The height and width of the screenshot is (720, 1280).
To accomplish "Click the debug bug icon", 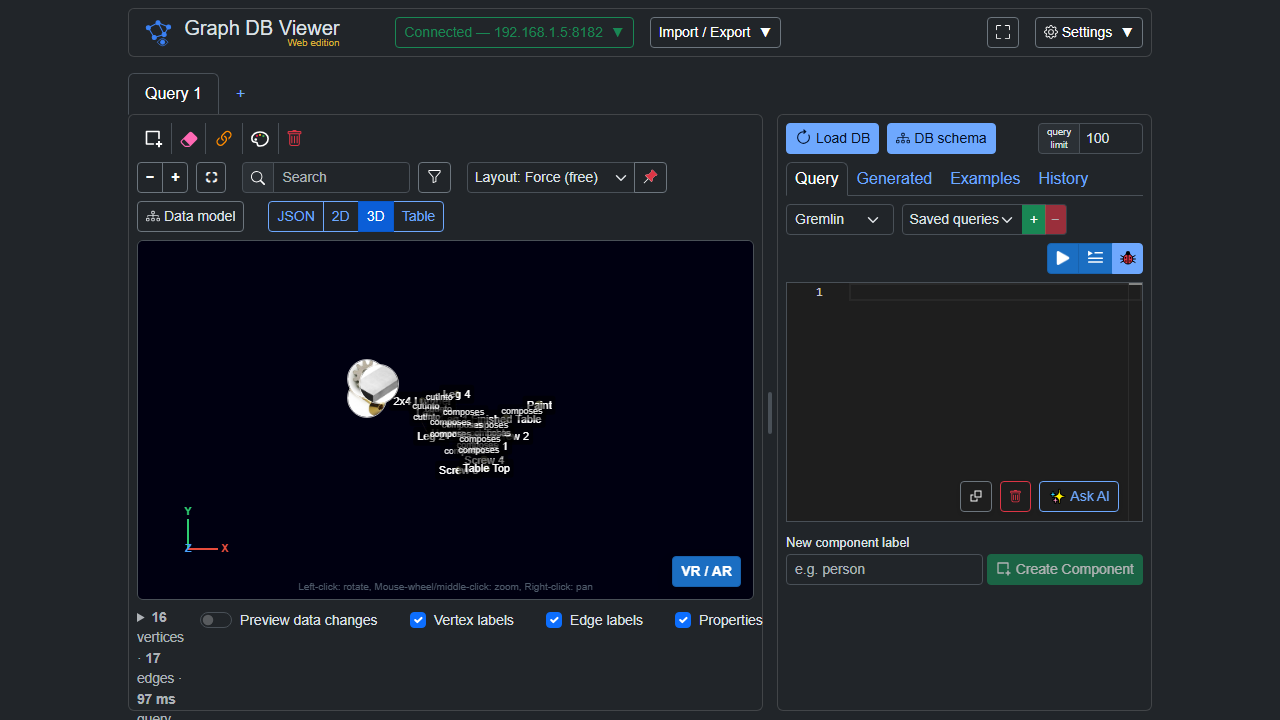I will tap(1128, 258).
